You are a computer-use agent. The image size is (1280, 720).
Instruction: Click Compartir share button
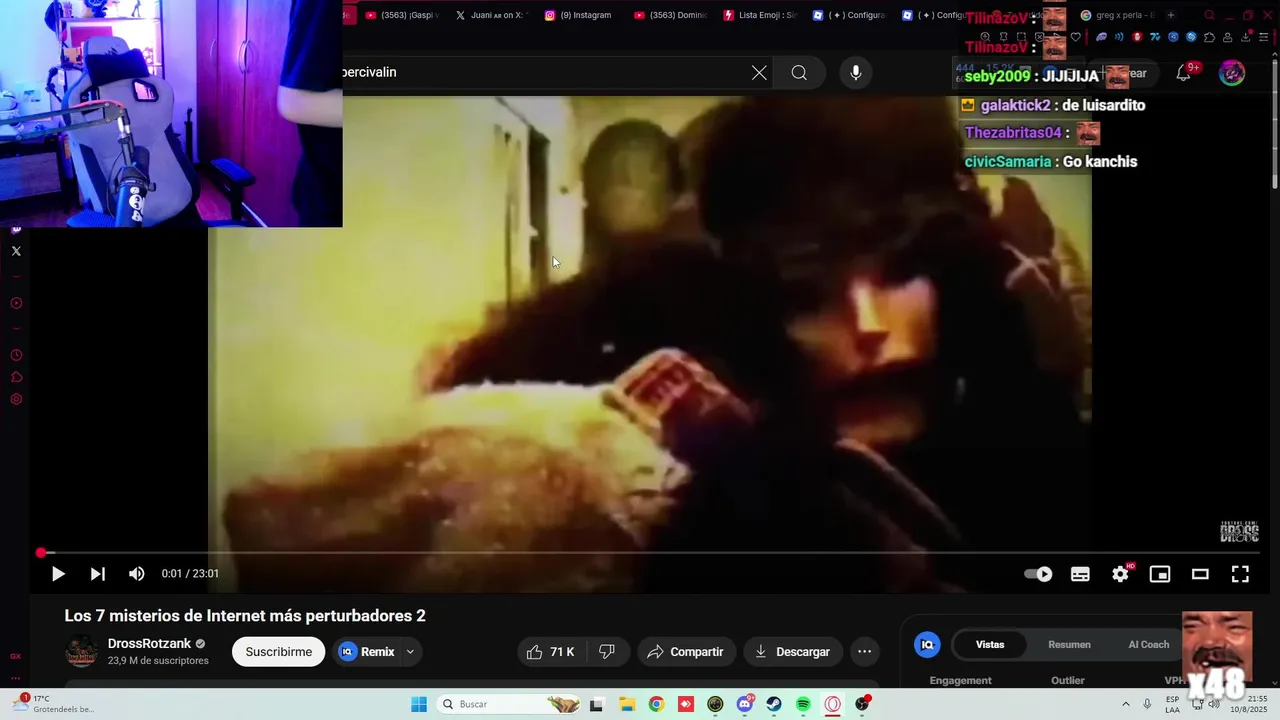(686, 652)
